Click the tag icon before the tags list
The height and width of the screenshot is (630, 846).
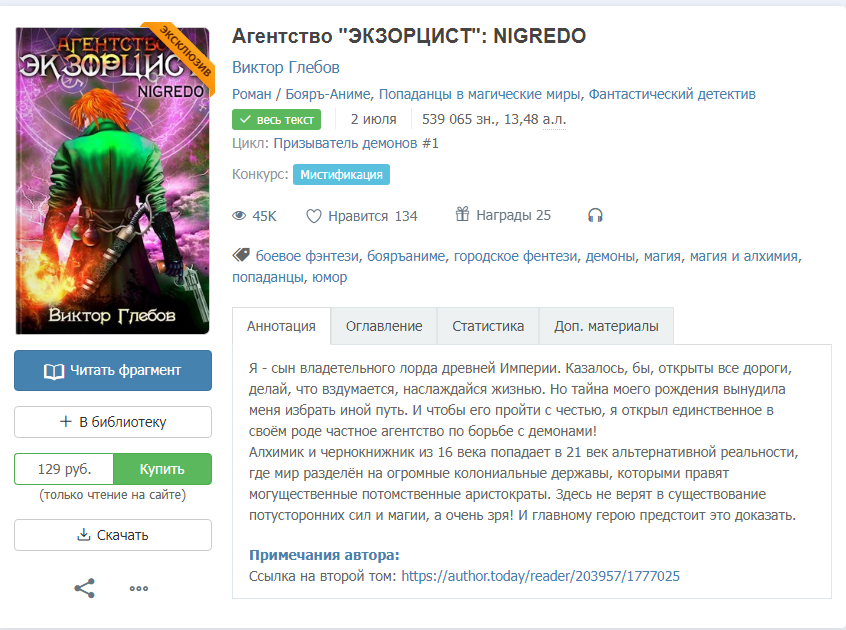coord(241,255)
